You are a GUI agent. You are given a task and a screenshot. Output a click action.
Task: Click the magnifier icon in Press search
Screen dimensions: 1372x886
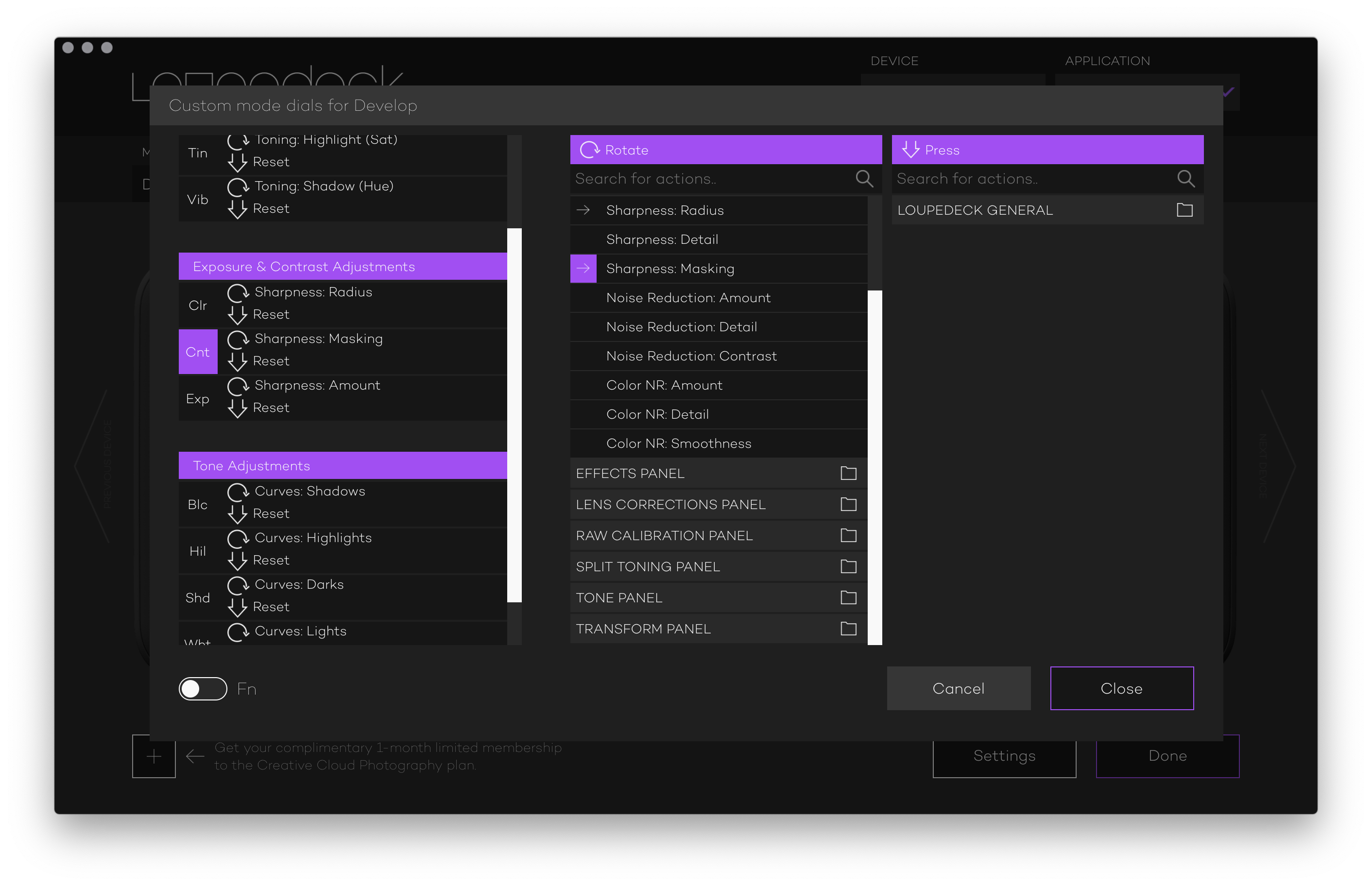1185,179
